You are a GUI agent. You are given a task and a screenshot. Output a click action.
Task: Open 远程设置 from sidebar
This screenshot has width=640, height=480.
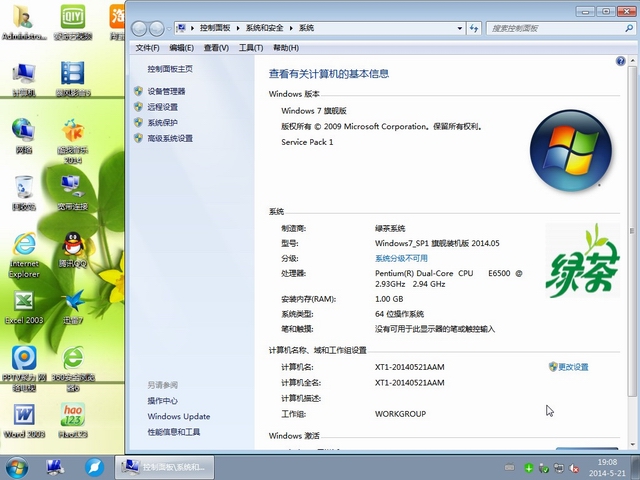[x=162, y=107]
